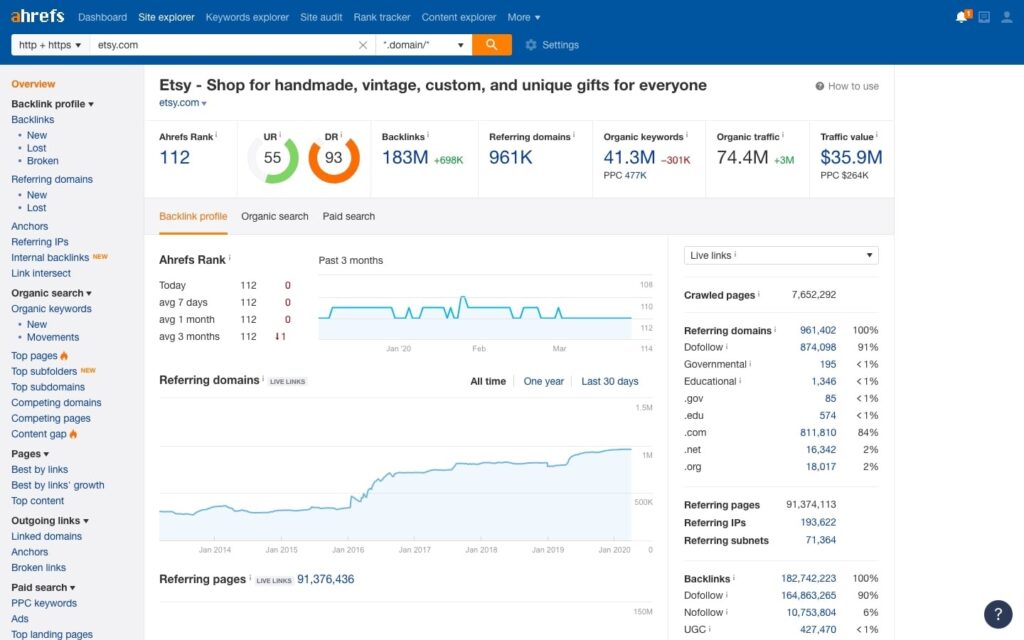1024x640 pixels.
Task: Open the More menu in top navigation
Action: [x=524, y=18]
